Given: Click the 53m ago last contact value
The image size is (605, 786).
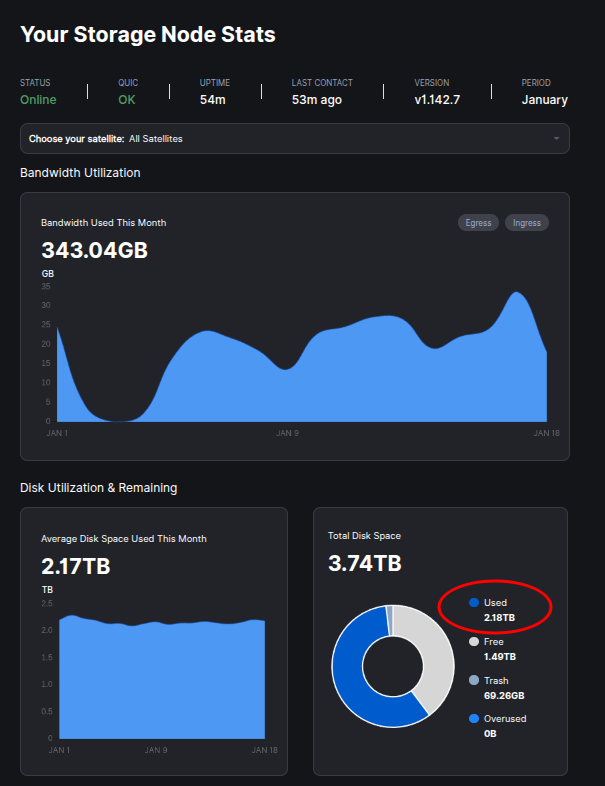Looking at the screenshot, I should click(x=319, y=100).
